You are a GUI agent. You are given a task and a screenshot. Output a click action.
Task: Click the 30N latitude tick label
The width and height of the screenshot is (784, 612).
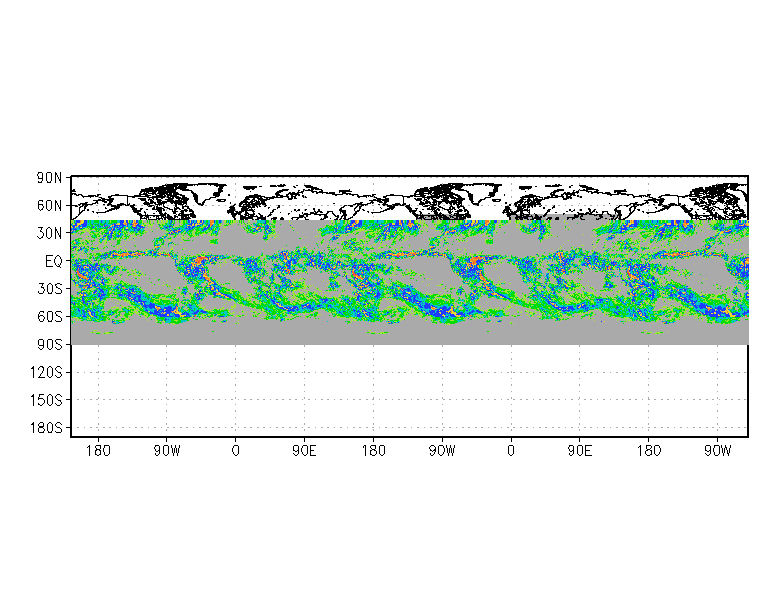(50, 233)
